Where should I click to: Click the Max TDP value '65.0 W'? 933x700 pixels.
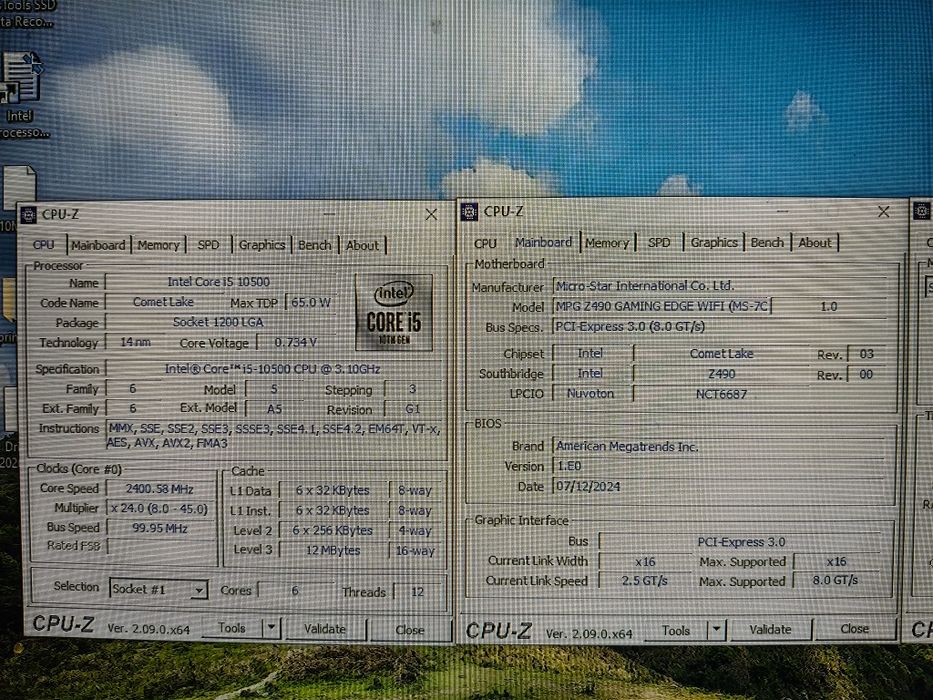311,302
